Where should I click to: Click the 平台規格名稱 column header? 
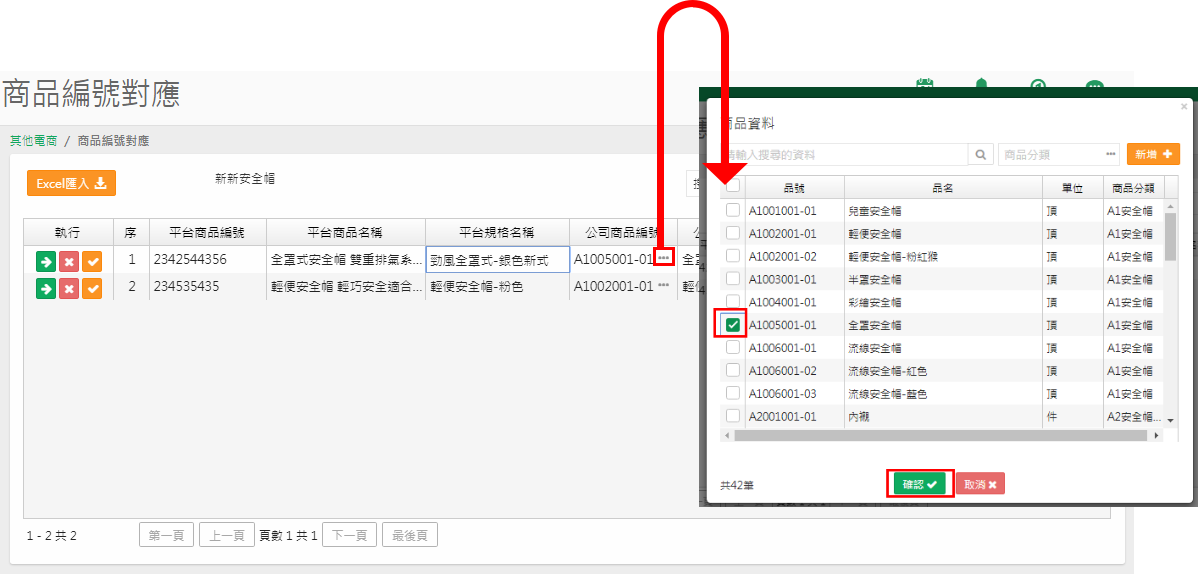coord(497,231)
